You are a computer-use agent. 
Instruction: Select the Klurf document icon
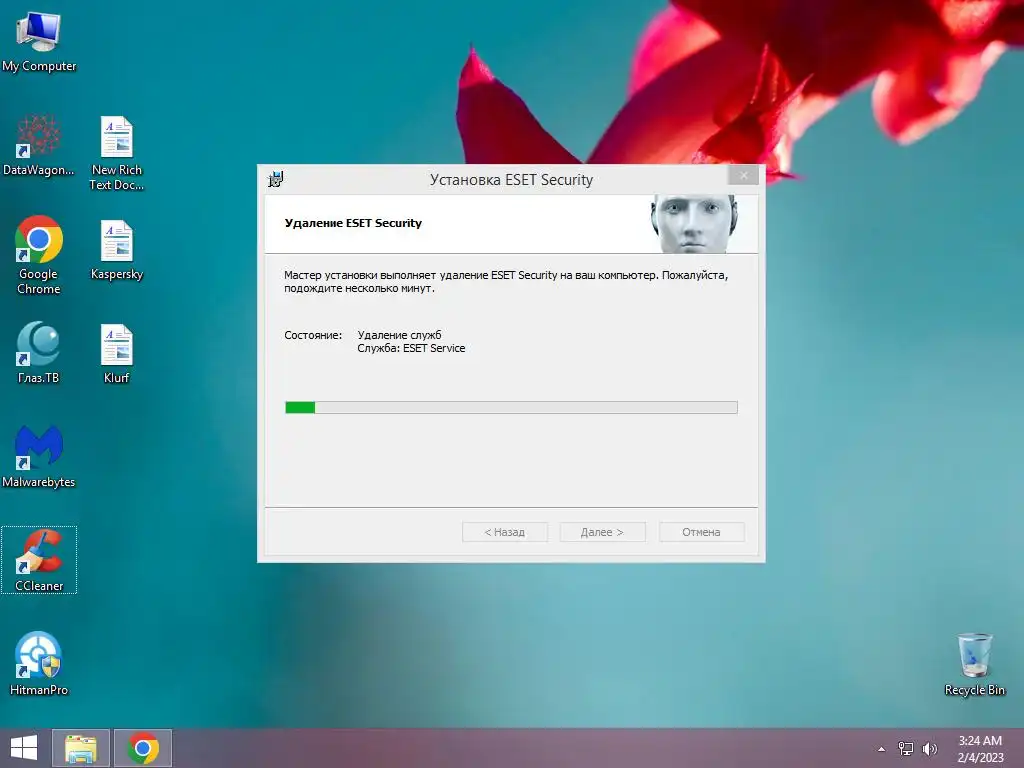(x=117, y=353)
